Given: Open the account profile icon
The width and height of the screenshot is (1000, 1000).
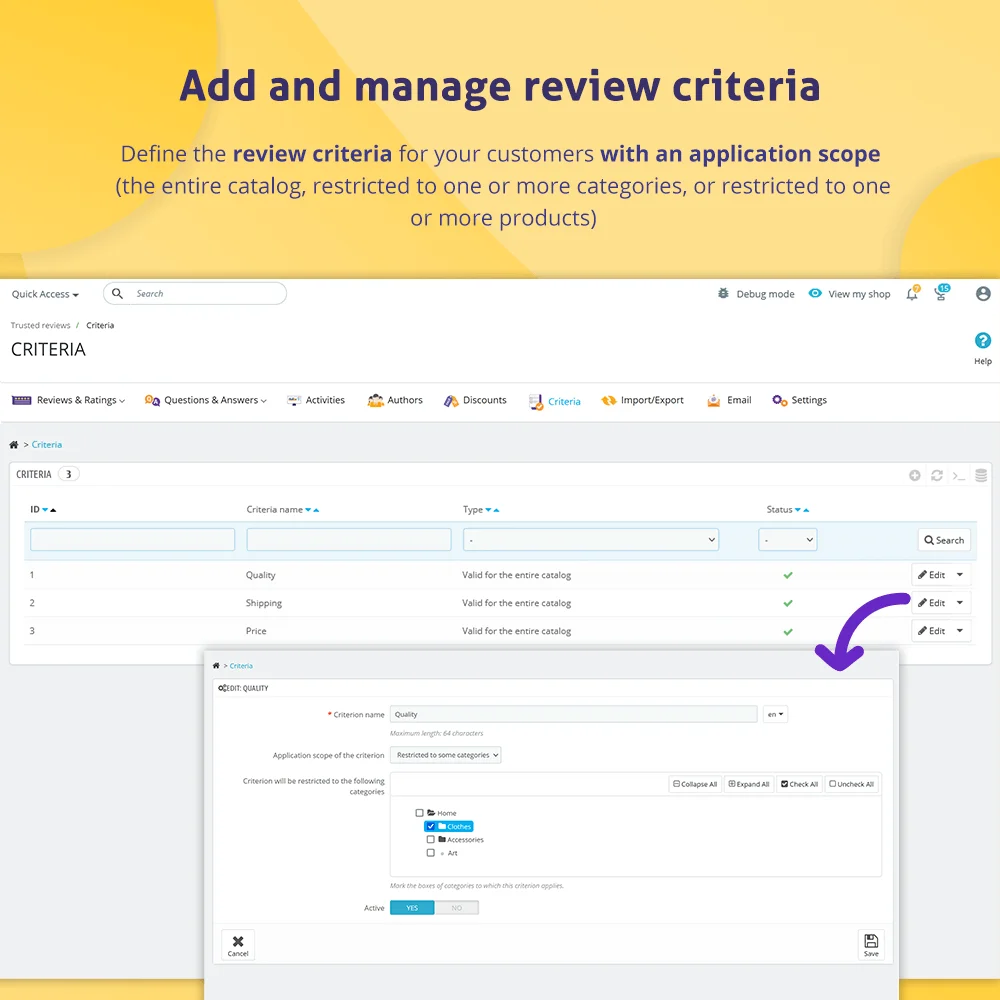Looking at the screenshot, I should tap(982, 293).
